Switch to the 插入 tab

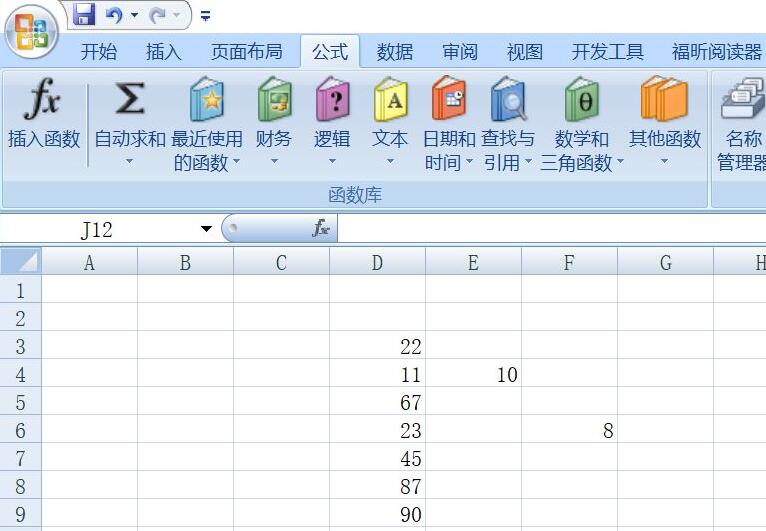tap(164, 51)
